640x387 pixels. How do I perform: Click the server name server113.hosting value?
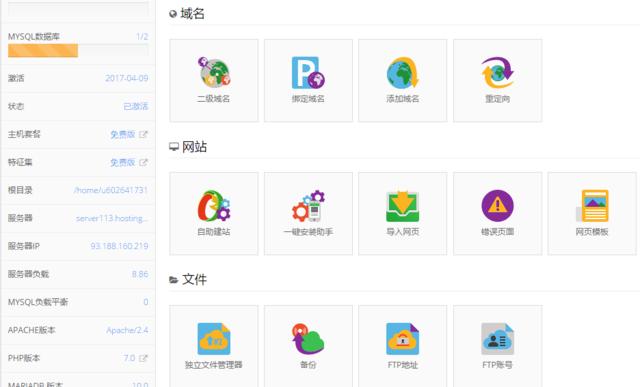(112, 218)
